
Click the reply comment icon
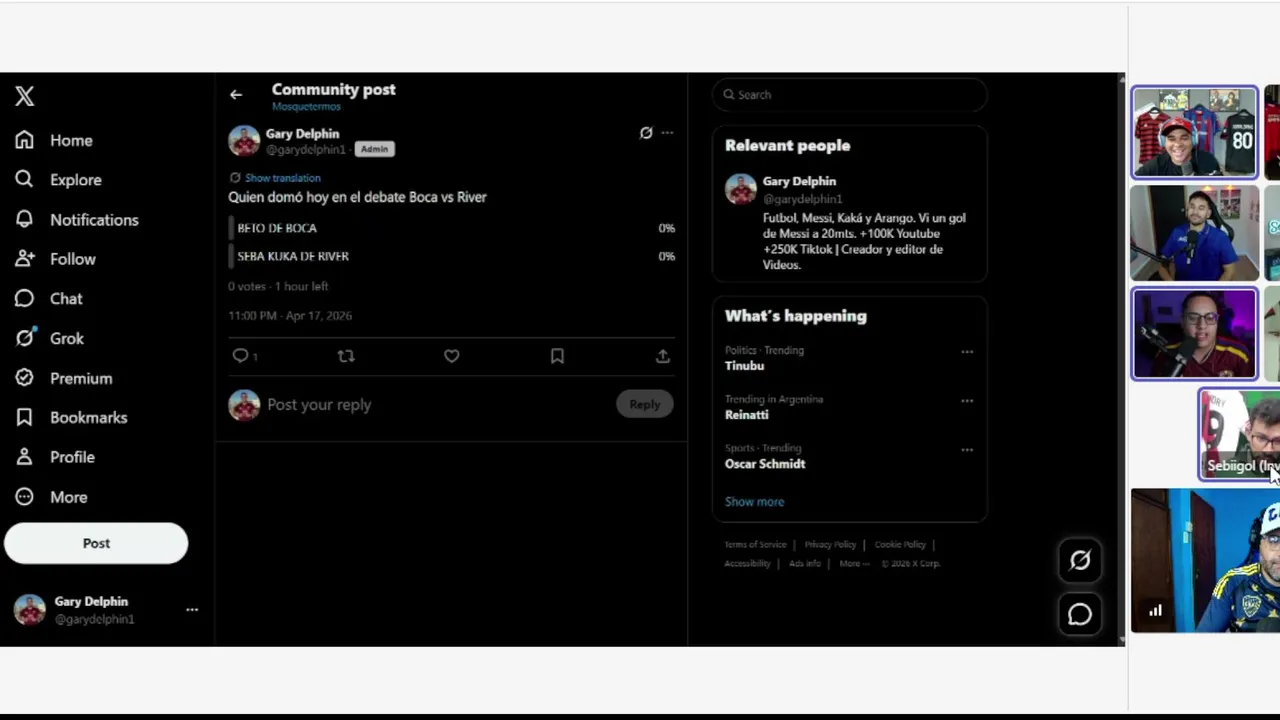[240, 356]
